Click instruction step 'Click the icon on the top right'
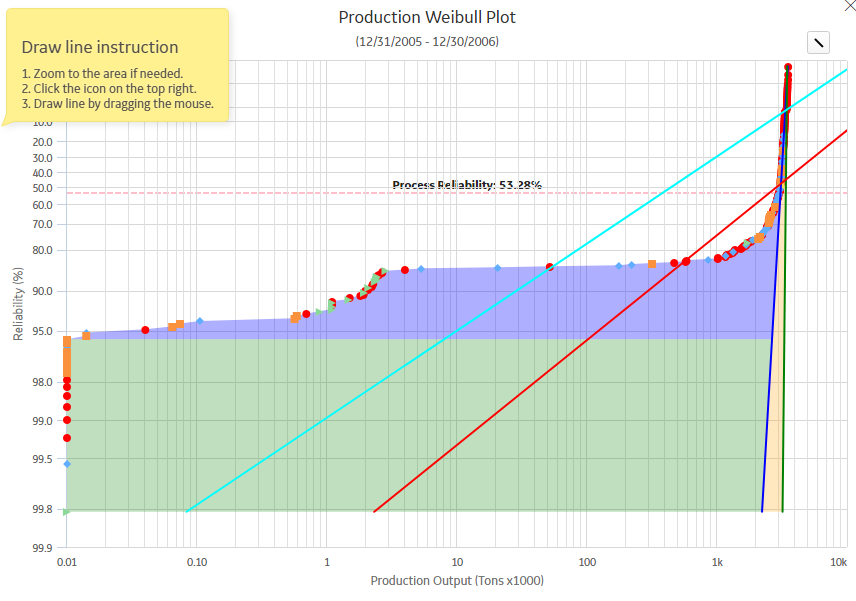The width and height of the screenshot is (856, 601). pyautogui.click(x=109, y=88)
